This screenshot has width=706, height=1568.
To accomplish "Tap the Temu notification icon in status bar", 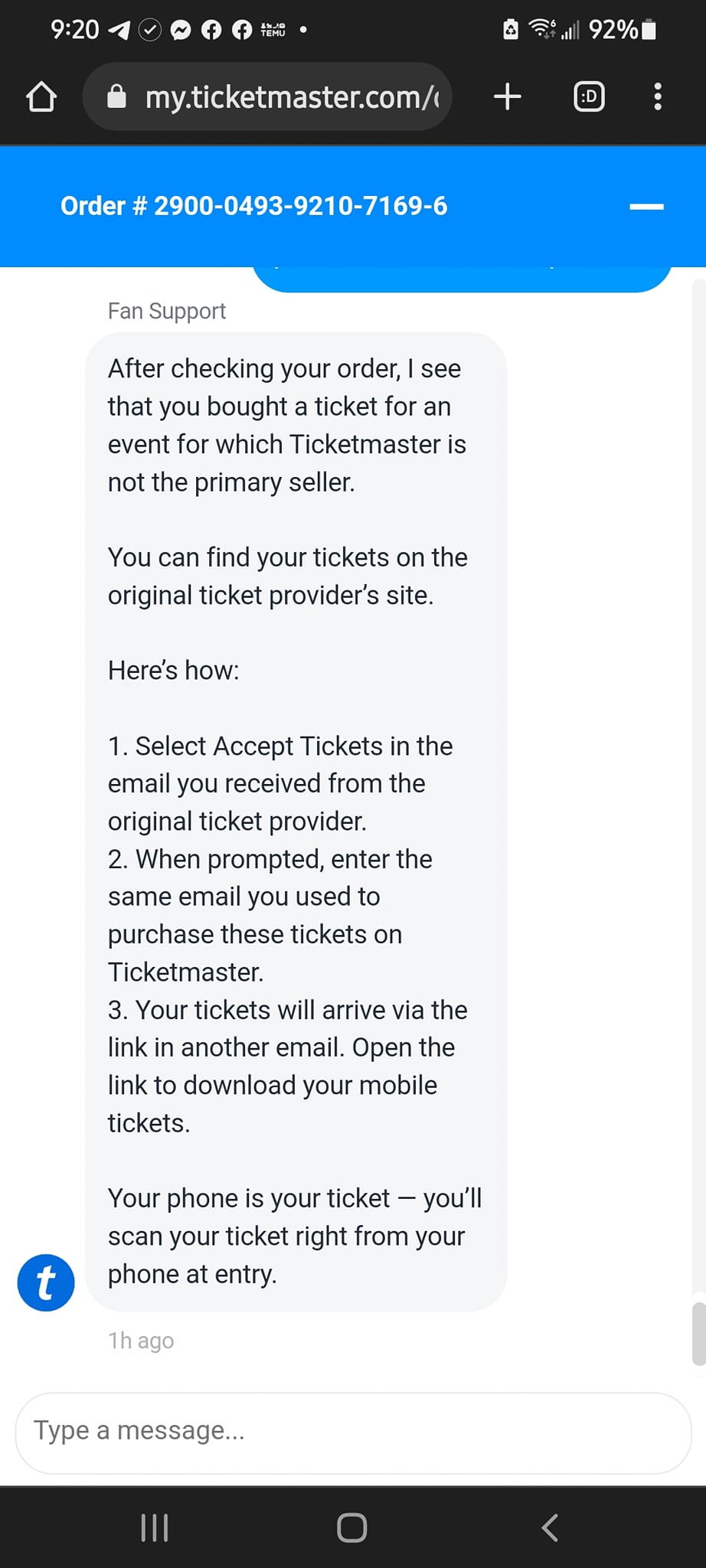I will coord(273,31).
